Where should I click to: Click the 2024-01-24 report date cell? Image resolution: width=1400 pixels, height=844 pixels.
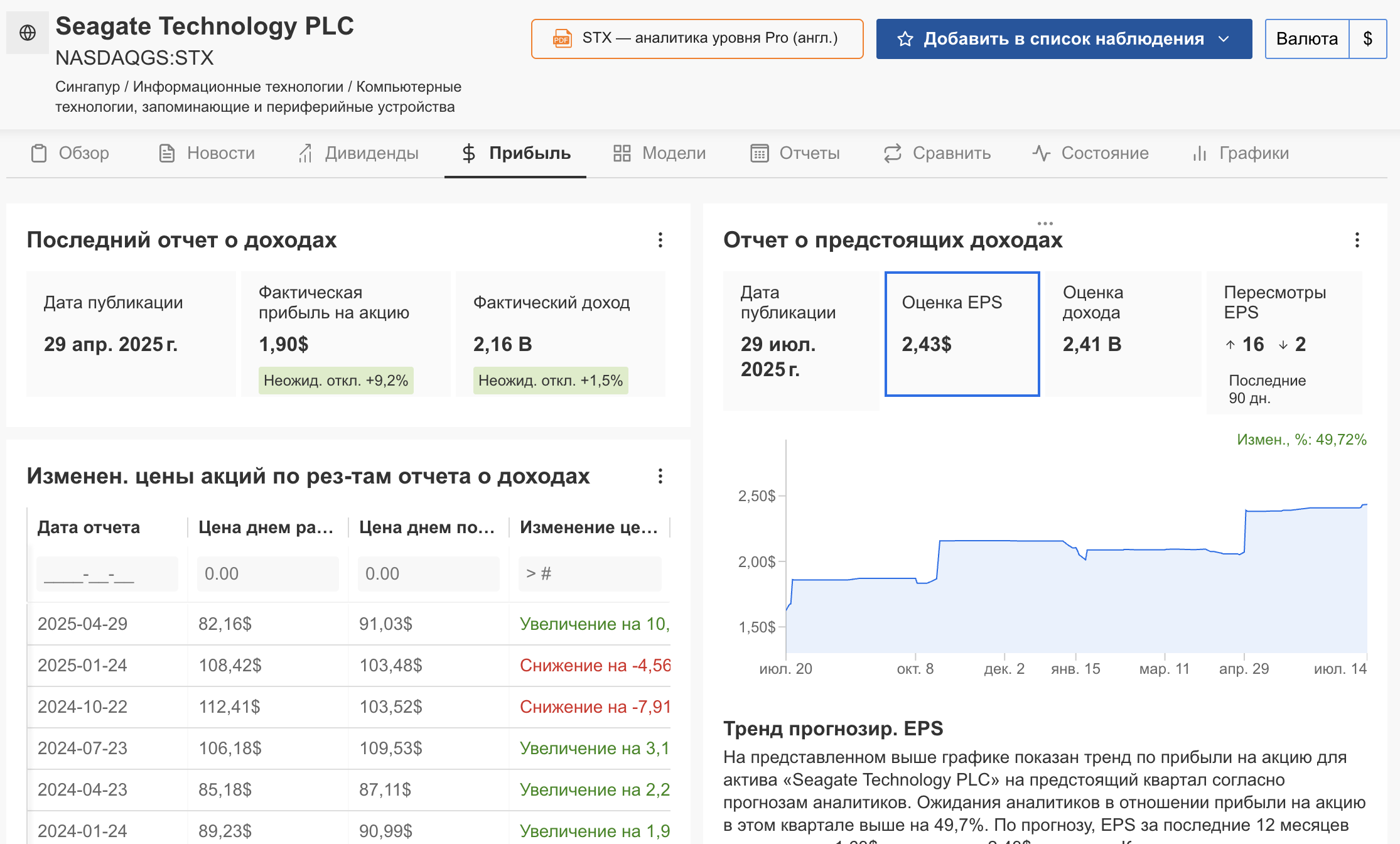click(x=83, y=831)
